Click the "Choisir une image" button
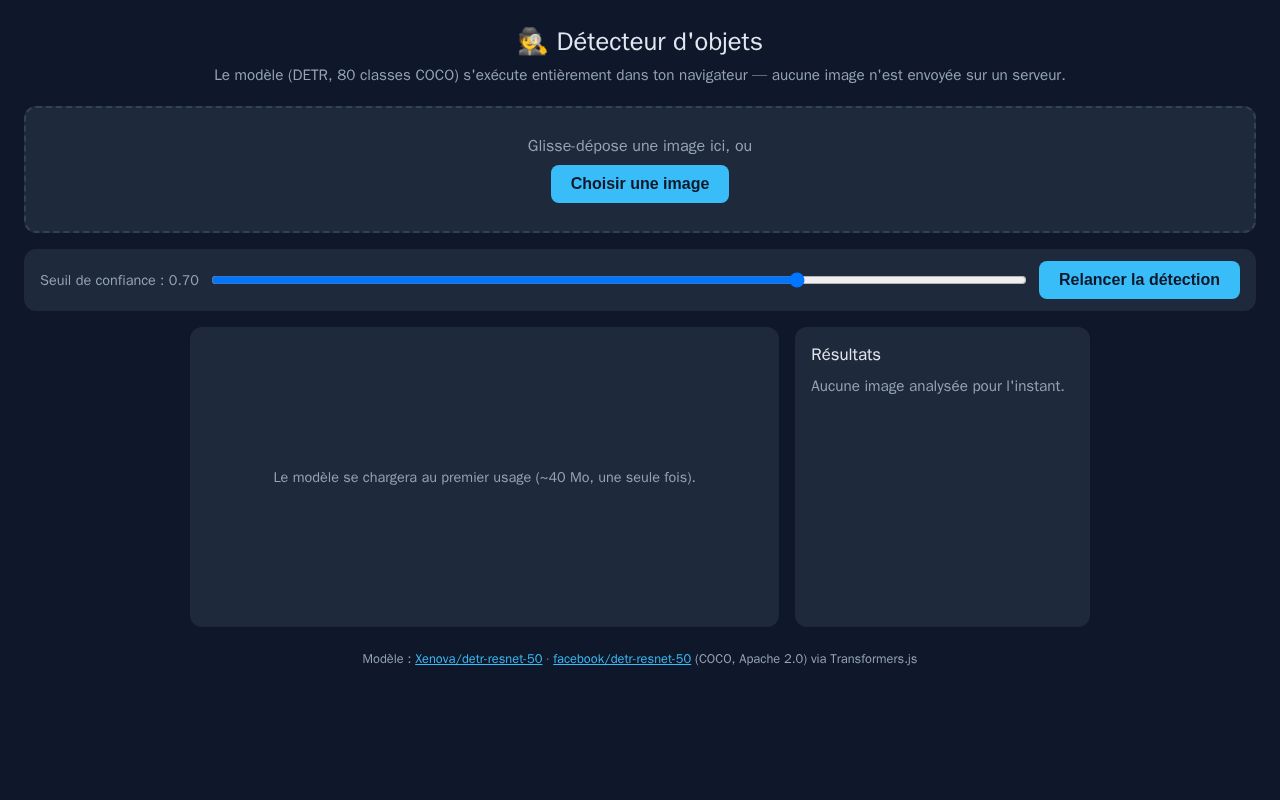 (640, 184)
